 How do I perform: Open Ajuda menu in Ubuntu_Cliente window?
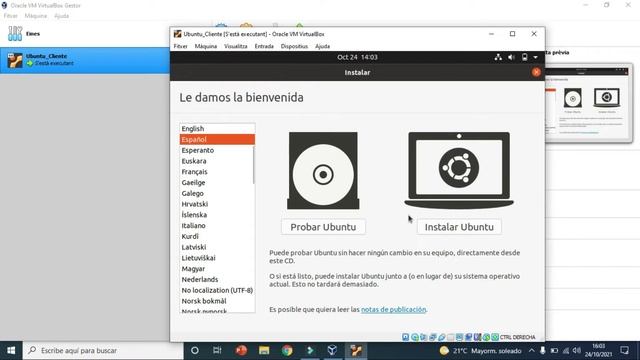tap(322, 46)
